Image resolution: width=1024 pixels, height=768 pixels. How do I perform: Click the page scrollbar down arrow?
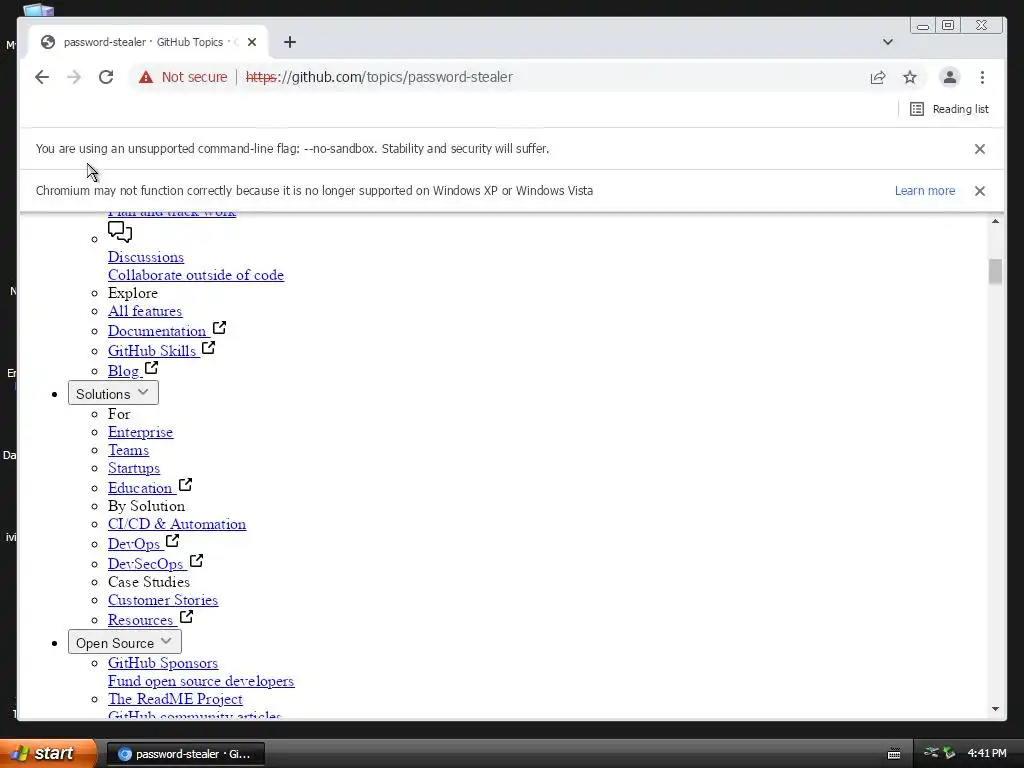[995, 709]
